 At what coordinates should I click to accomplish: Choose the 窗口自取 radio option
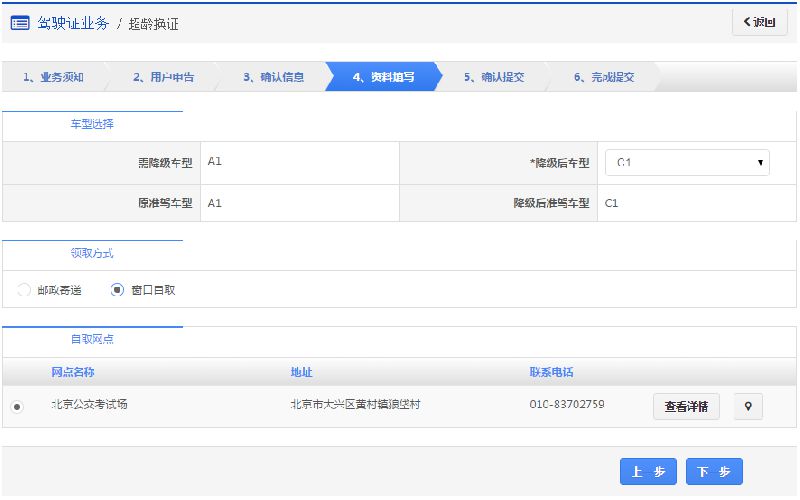(118, 290)
